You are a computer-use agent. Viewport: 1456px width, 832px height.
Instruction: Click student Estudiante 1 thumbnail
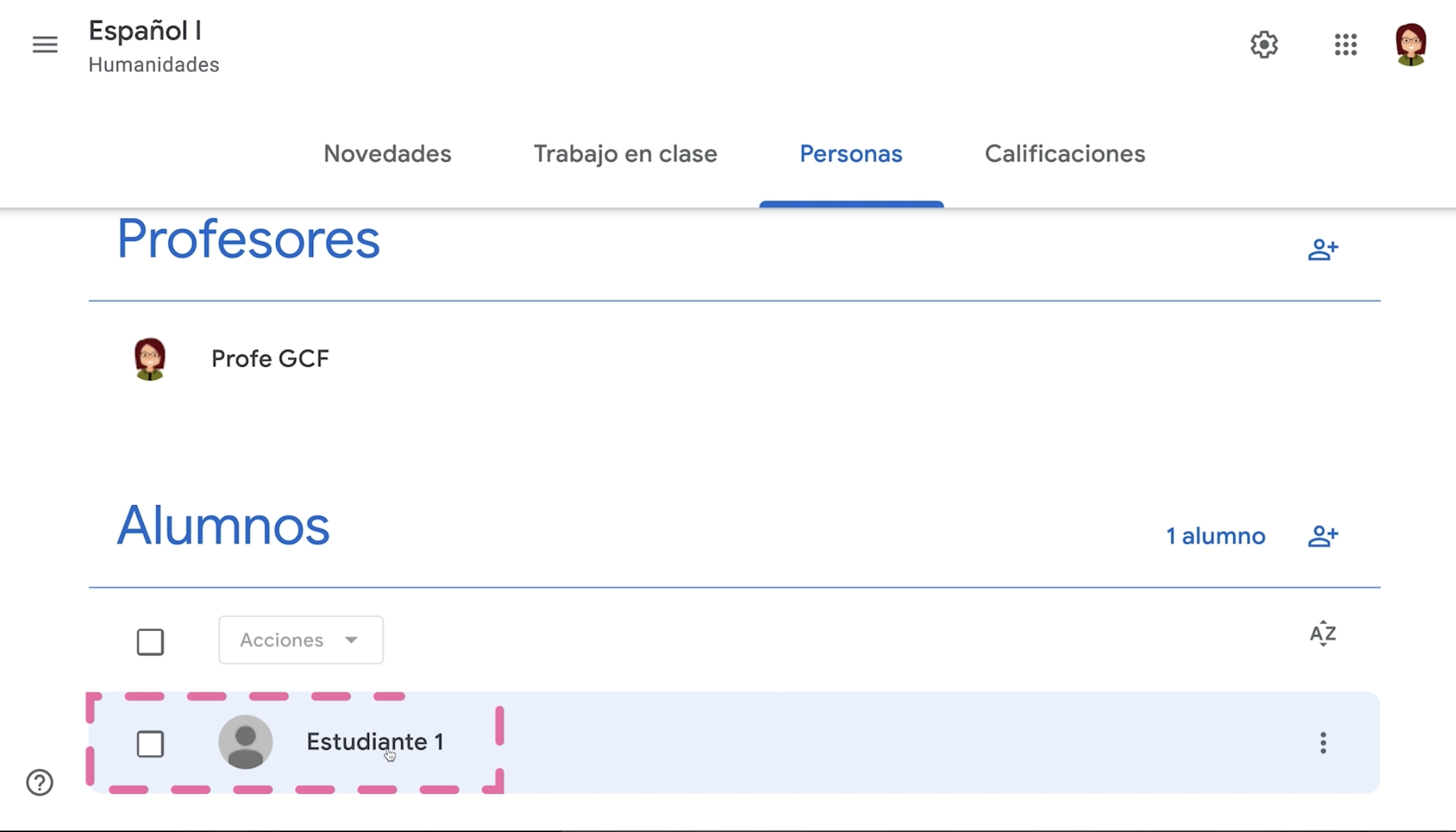click(x=245, y=742)
